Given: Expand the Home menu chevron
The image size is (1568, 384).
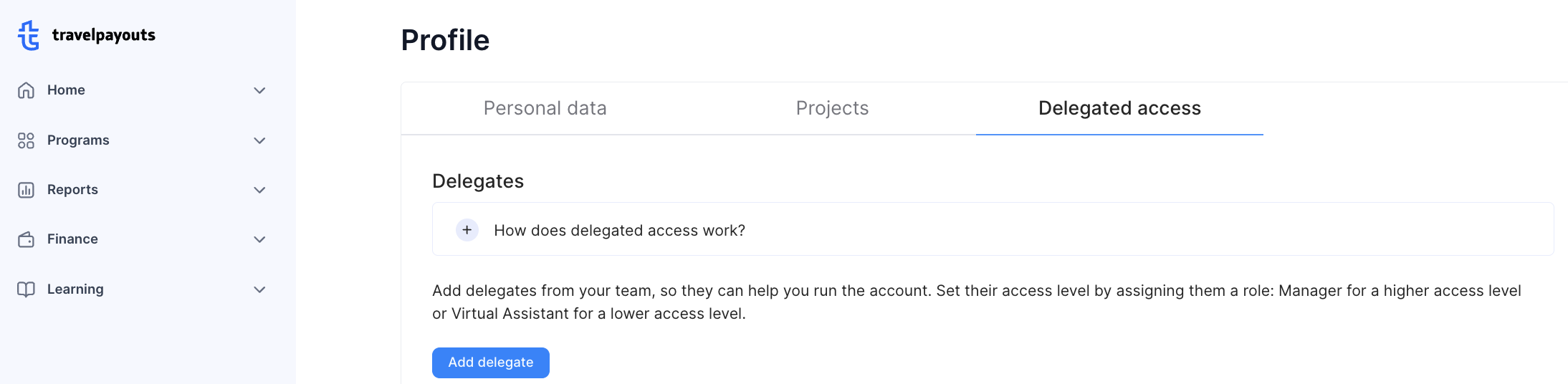Looking at the screenshot, I should click(x=260, y=90).
